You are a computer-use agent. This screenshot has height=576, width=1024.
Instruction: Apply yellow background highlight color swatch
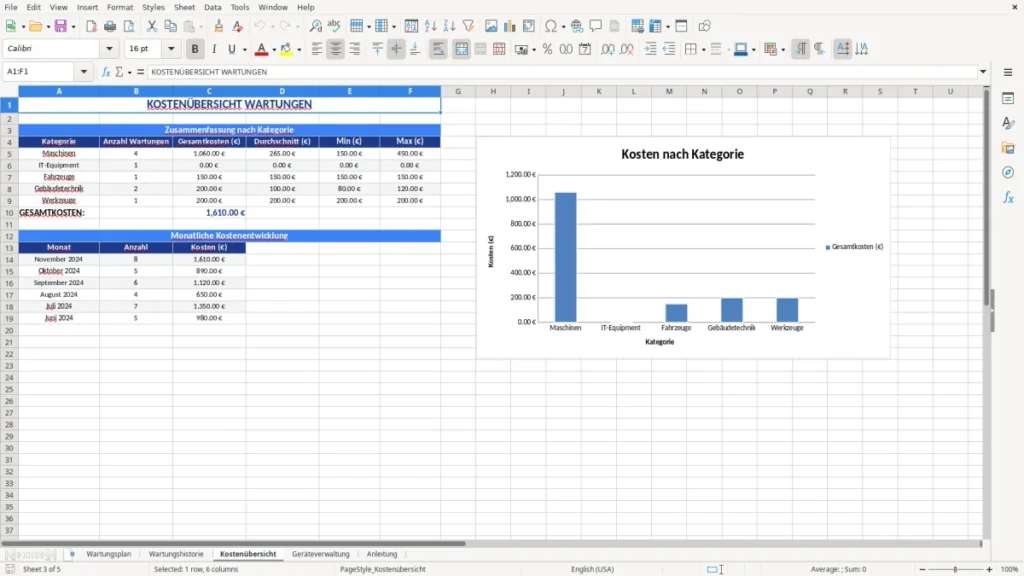(x=286, y=49)
